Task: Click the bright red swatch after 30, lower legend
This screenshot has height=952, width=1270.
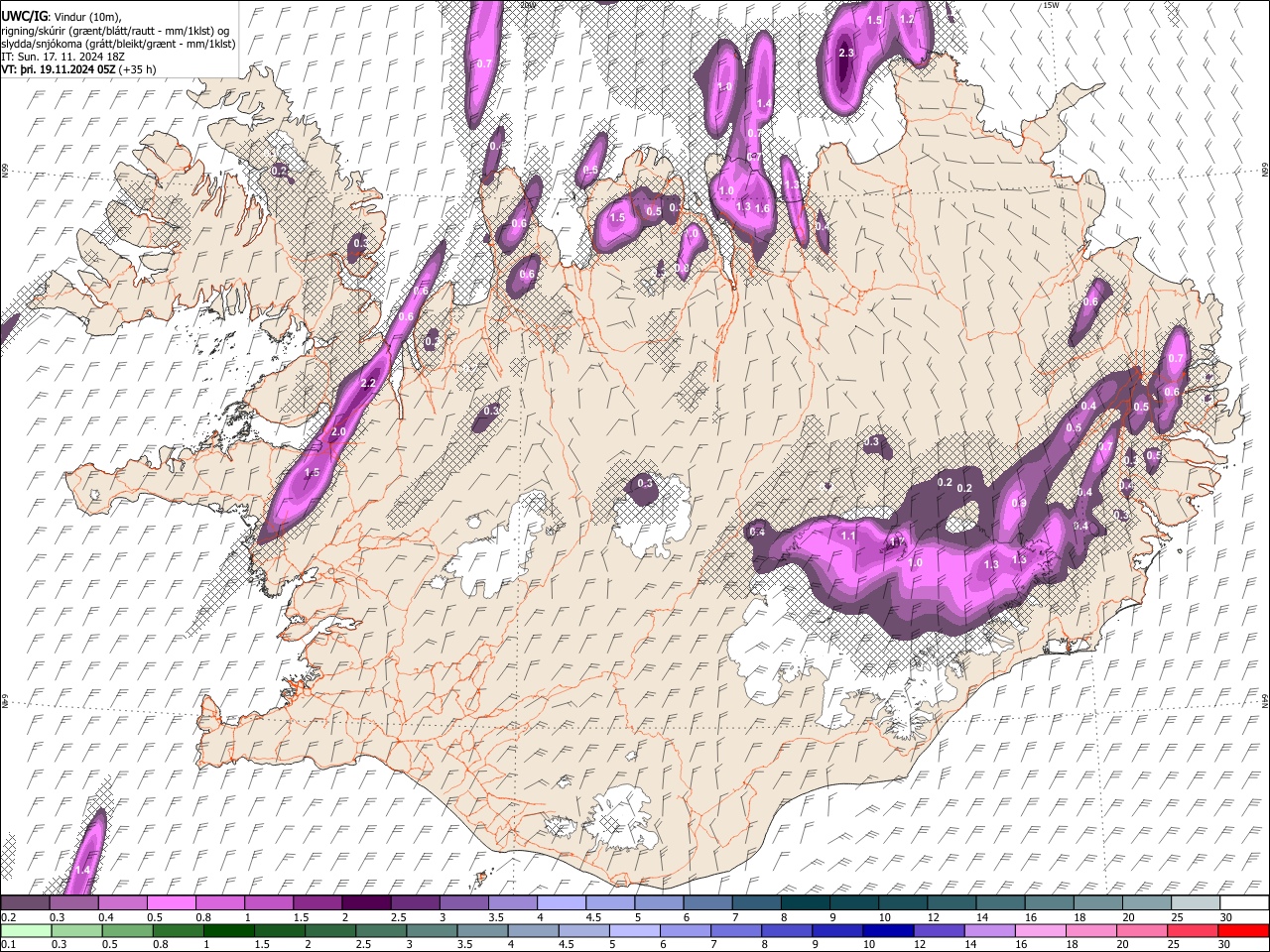Action: [x=1243, y=930]
